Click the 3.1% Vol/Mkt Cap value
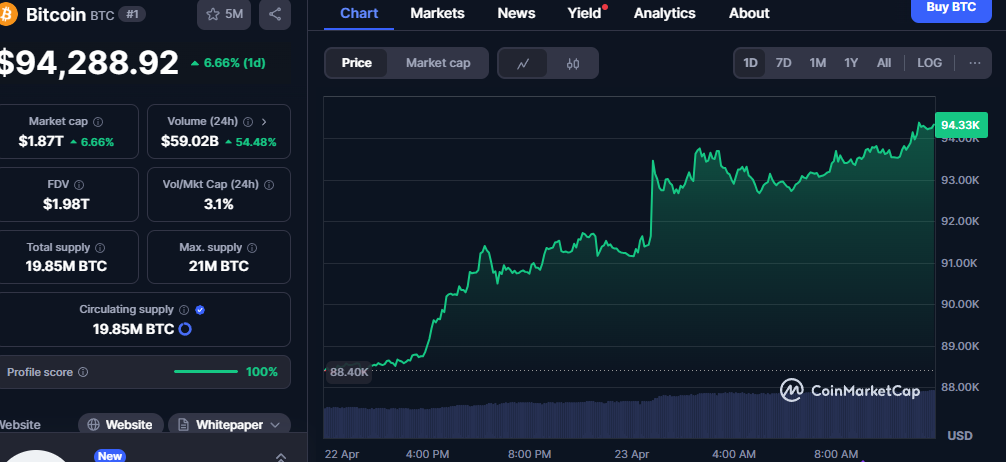Viewport: 1006px width, 462px height. pos(219,205)
